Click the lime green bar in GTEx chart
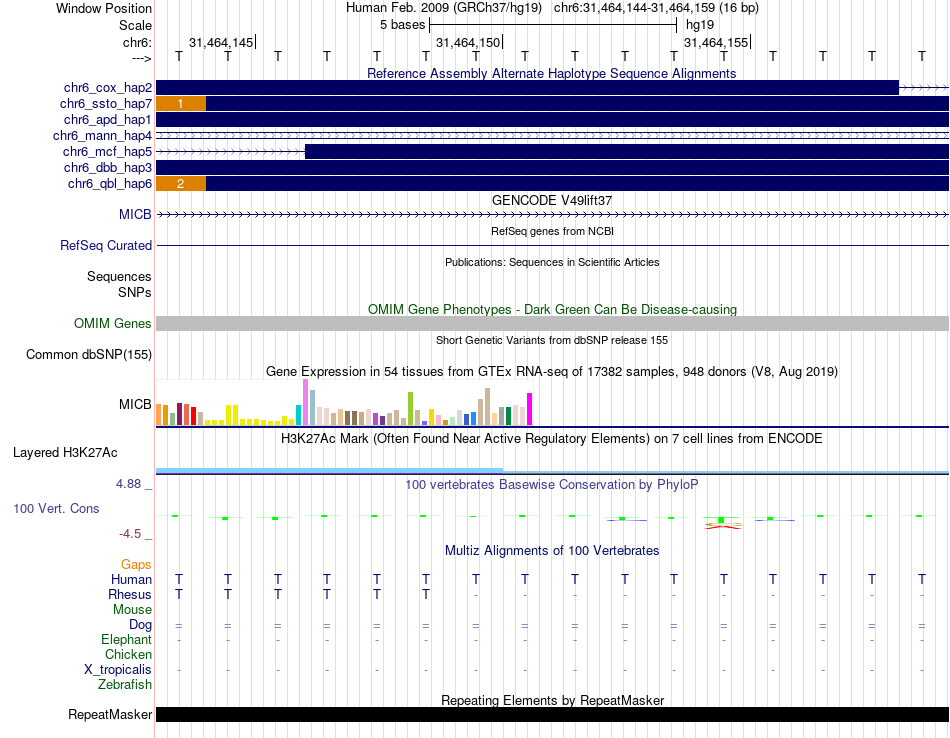 coord(410,408)
